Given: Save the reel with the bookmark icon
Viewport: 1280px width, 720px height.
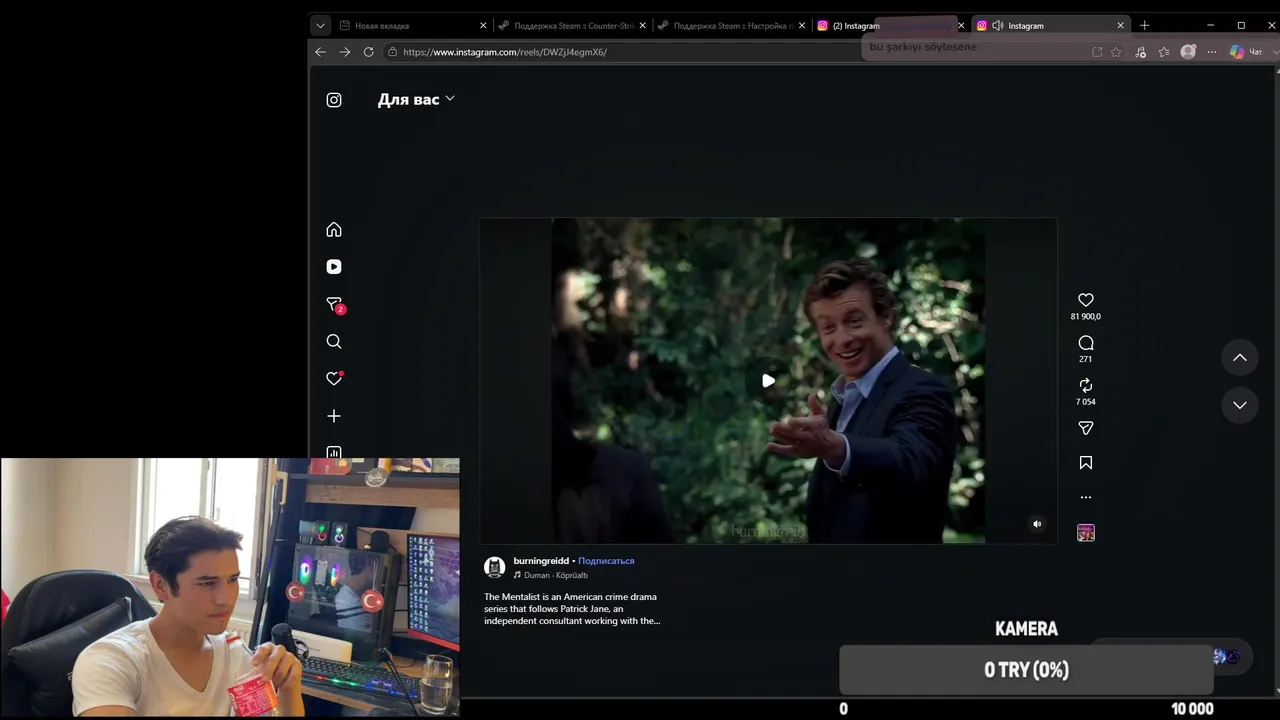Looking at the screenshot, I should point(1086,463).
